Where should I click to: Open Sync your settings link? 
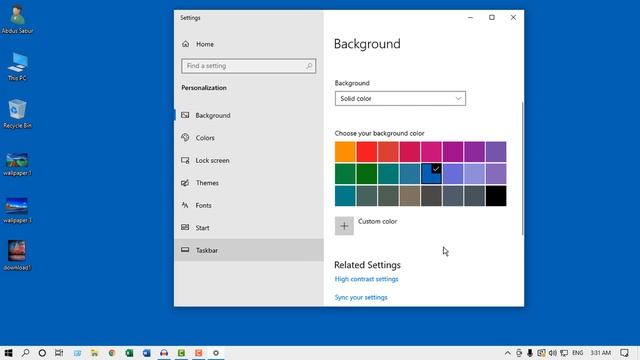361,298
